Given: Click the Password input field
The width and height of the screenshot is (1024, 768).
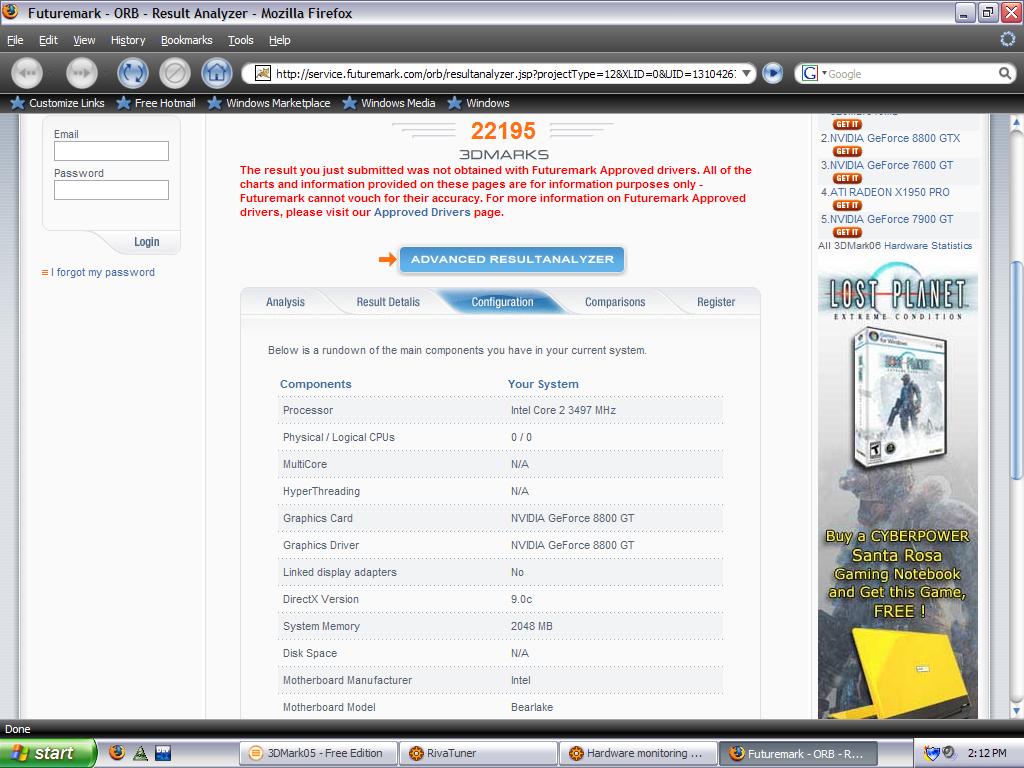Looking at the screenshot, I should [111, 190].
